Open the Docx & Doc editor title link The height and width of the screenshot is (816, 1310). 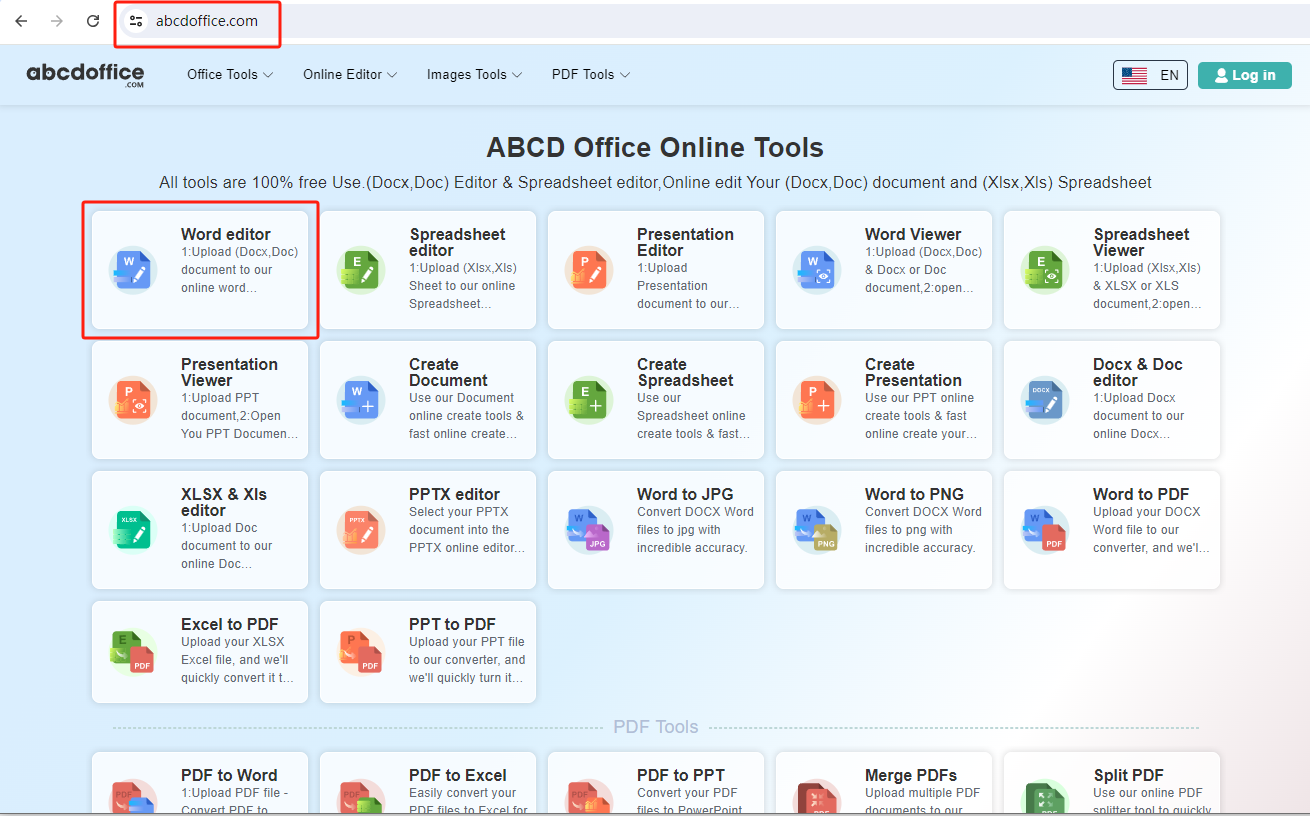(1138, 373)
